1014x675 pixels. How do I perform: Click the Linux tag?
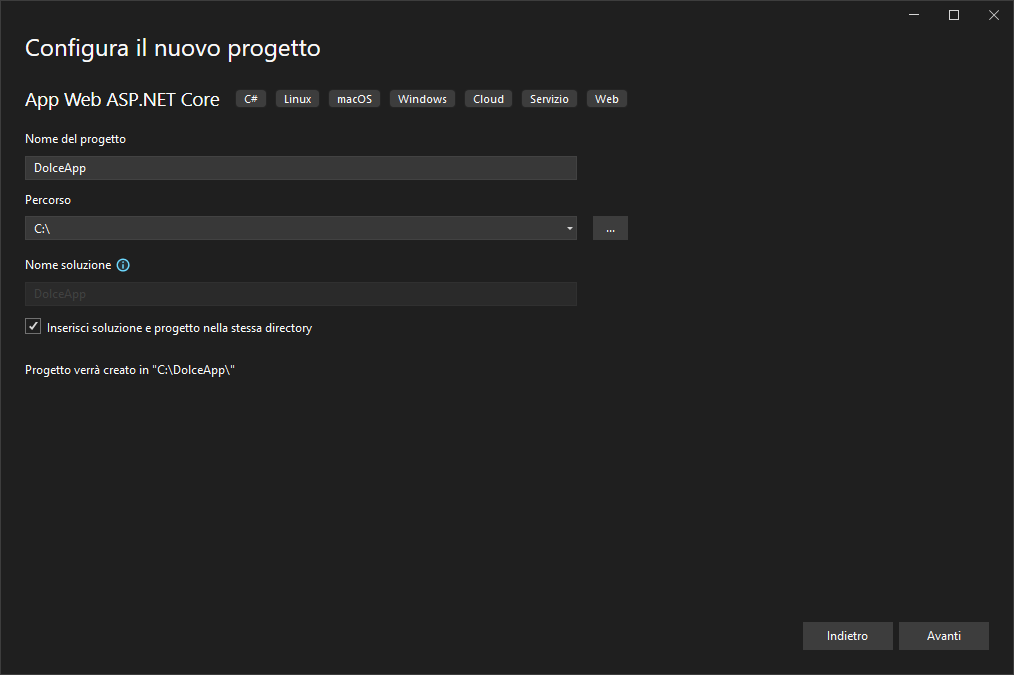297,99
